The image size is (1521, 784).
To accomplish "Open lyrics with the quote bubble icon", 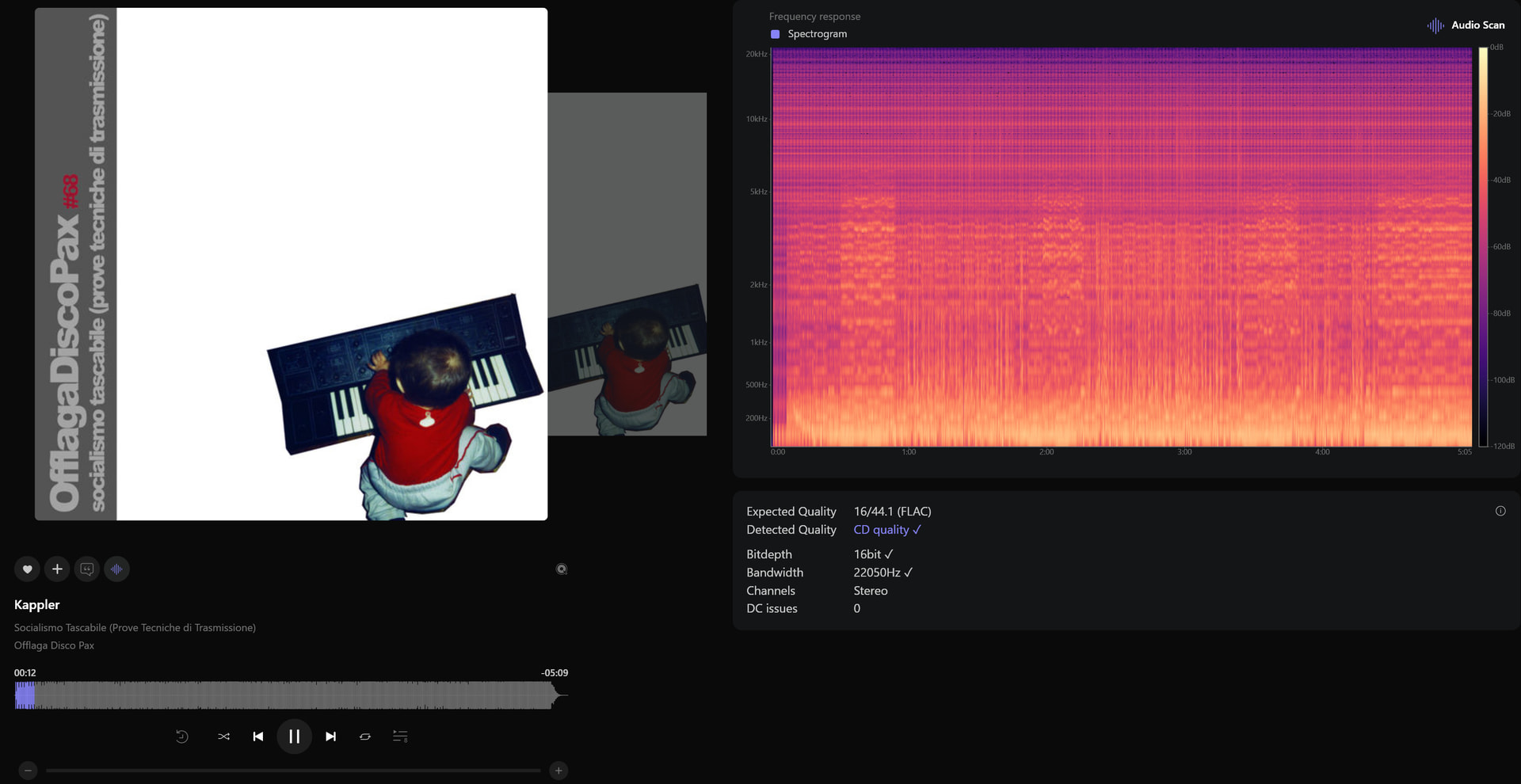I will pos(87,569).
